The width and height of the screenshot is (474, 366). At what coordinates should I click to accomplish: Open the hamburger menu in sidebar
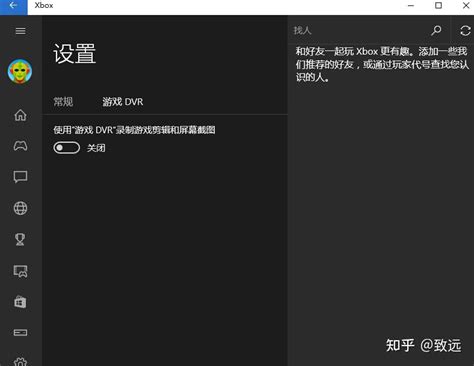click(x=20, y=31)
